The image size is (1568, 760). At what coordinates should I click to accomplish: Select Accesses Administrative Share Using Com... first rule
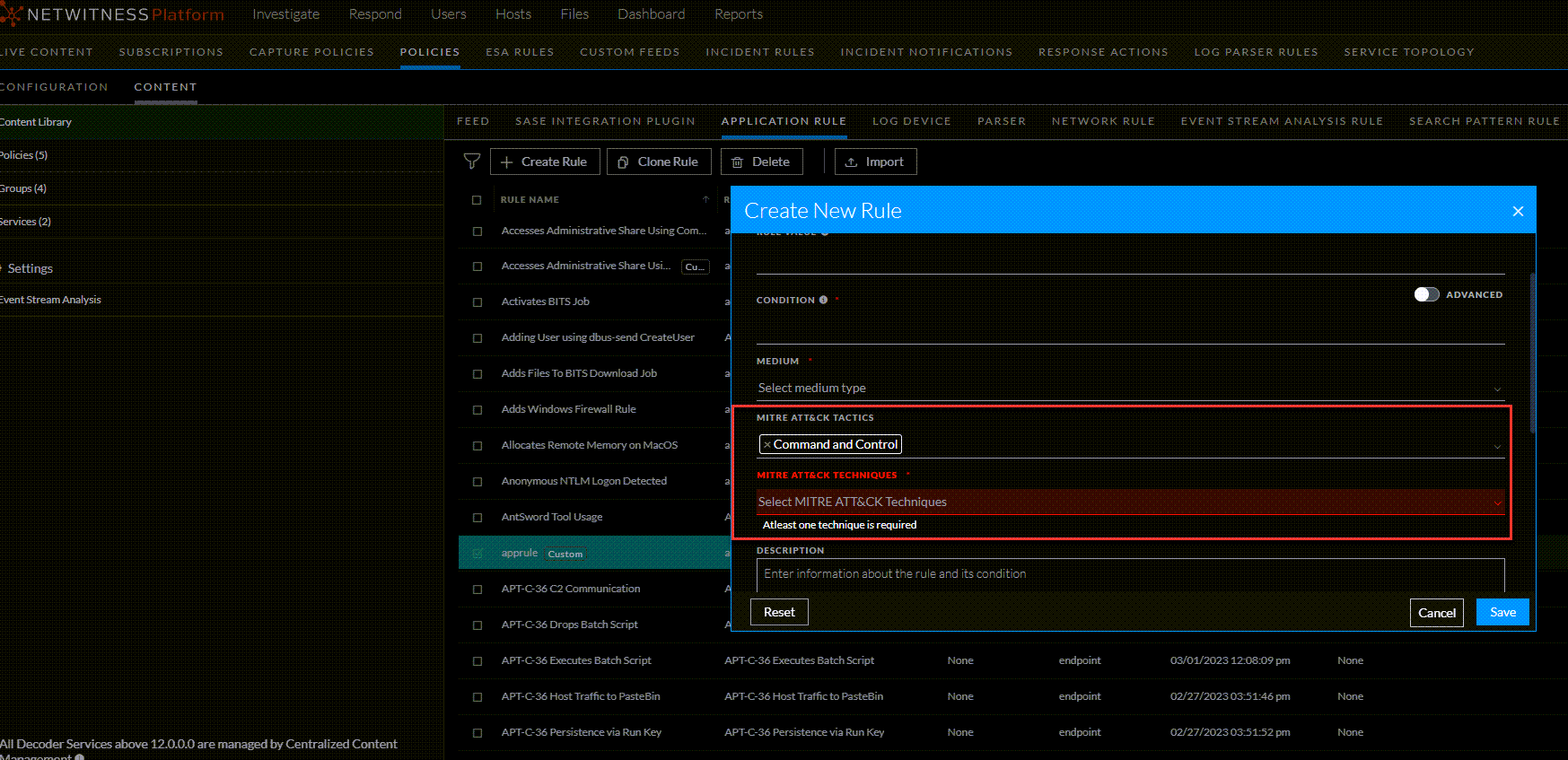click(604, 231)
